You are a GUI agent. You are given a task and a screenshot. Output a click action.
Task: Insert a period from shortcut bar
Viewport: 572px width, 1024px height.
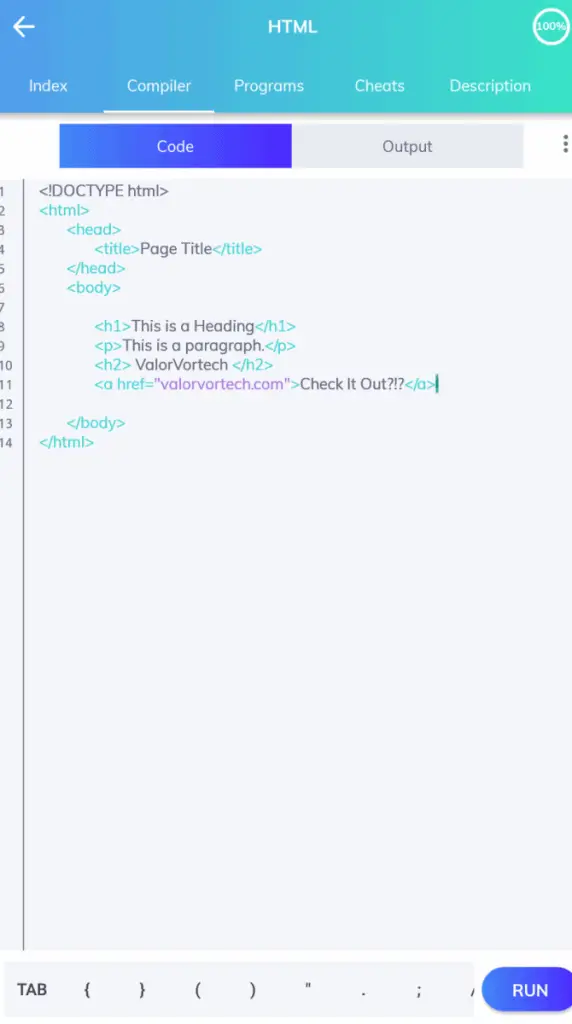coord(363,990)
